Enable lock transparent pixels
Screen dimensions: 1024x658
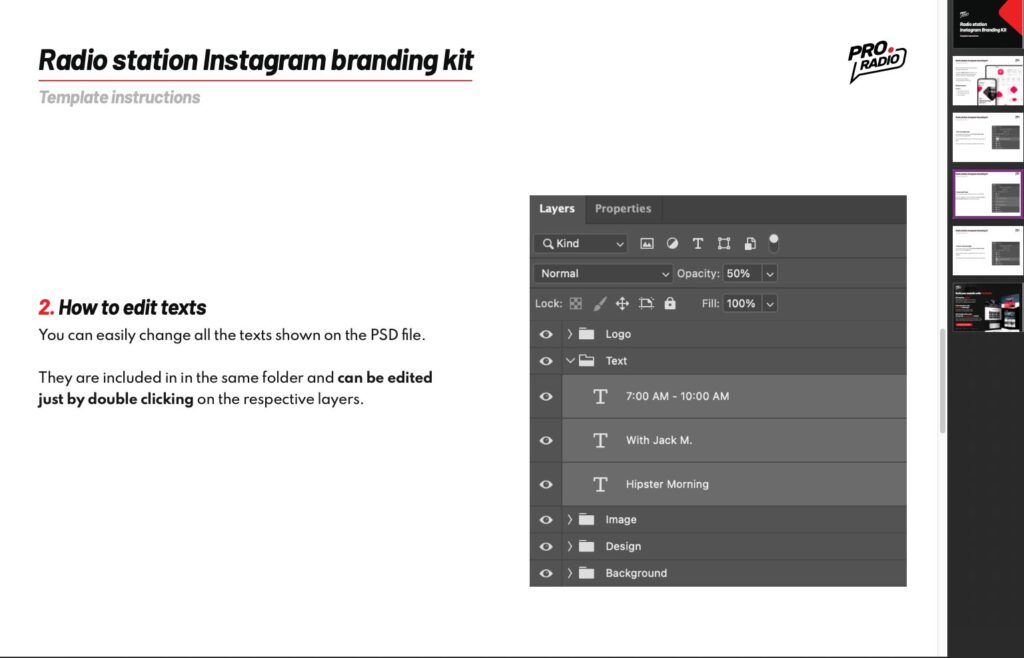[575, 303]
